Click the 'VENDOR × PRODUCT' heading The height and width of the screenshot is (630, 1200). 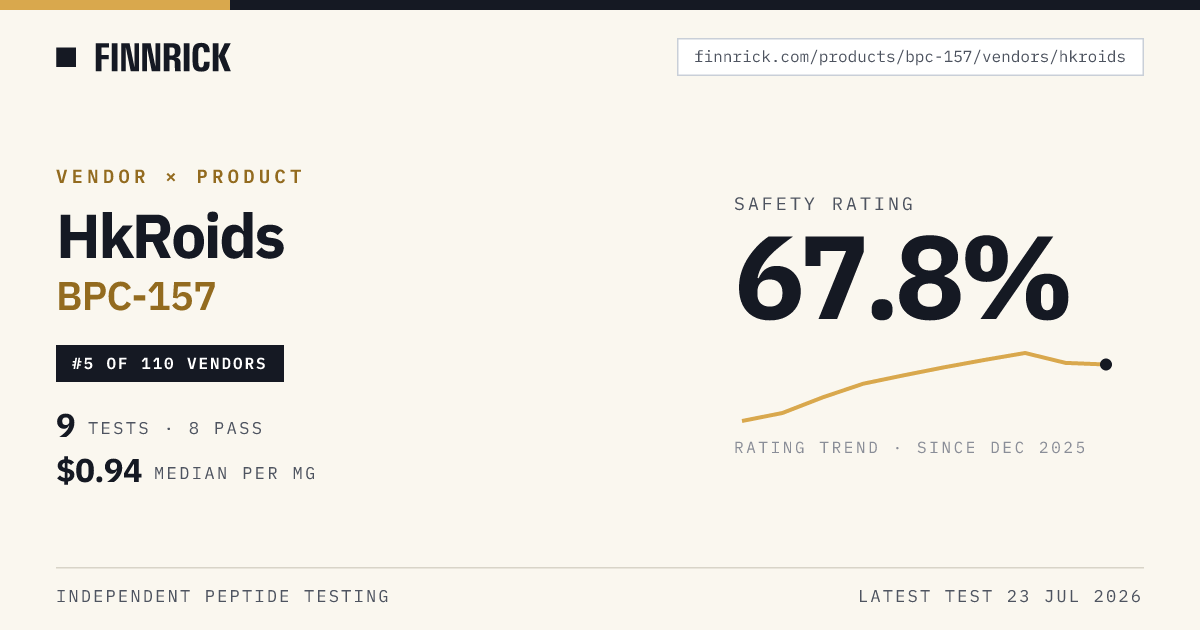(180, 177)
